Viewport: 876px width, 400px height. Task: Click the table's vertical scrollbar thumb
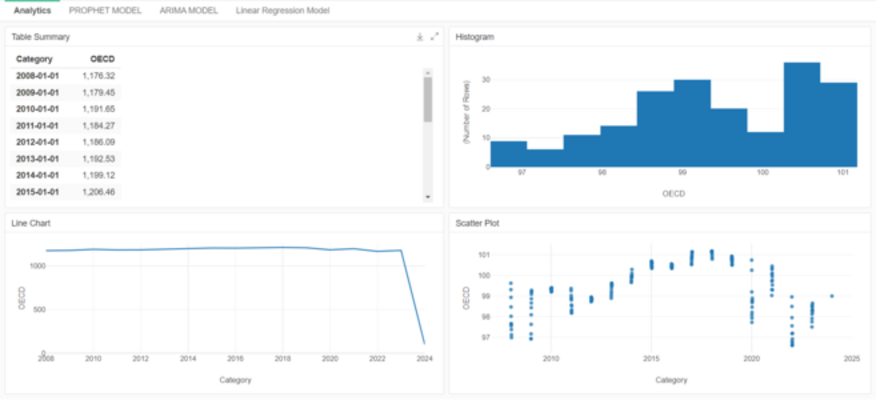coord(428,99)
